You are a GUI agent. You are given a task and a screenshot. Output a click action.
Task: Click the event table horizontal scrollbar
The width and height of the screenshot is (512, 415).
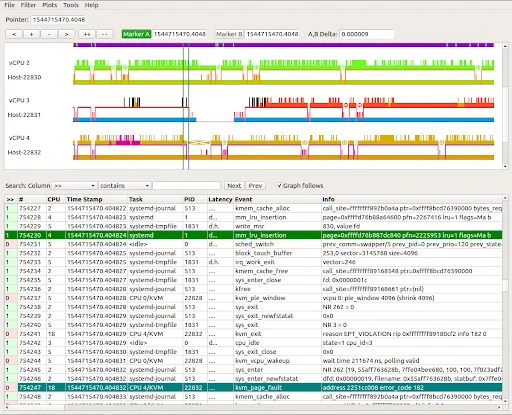253,407
